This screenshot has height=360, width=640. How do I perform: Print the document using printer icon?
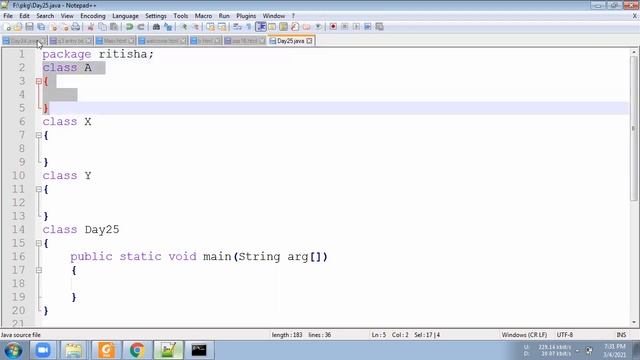pyautogui.click(x=76, y=27)
